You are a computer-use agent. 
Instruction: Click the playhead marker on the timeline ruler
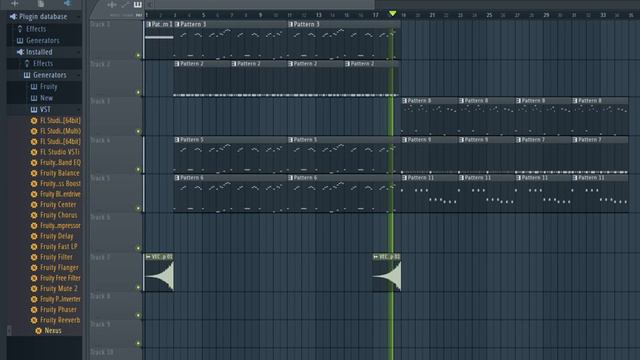(x=392, y=13)
